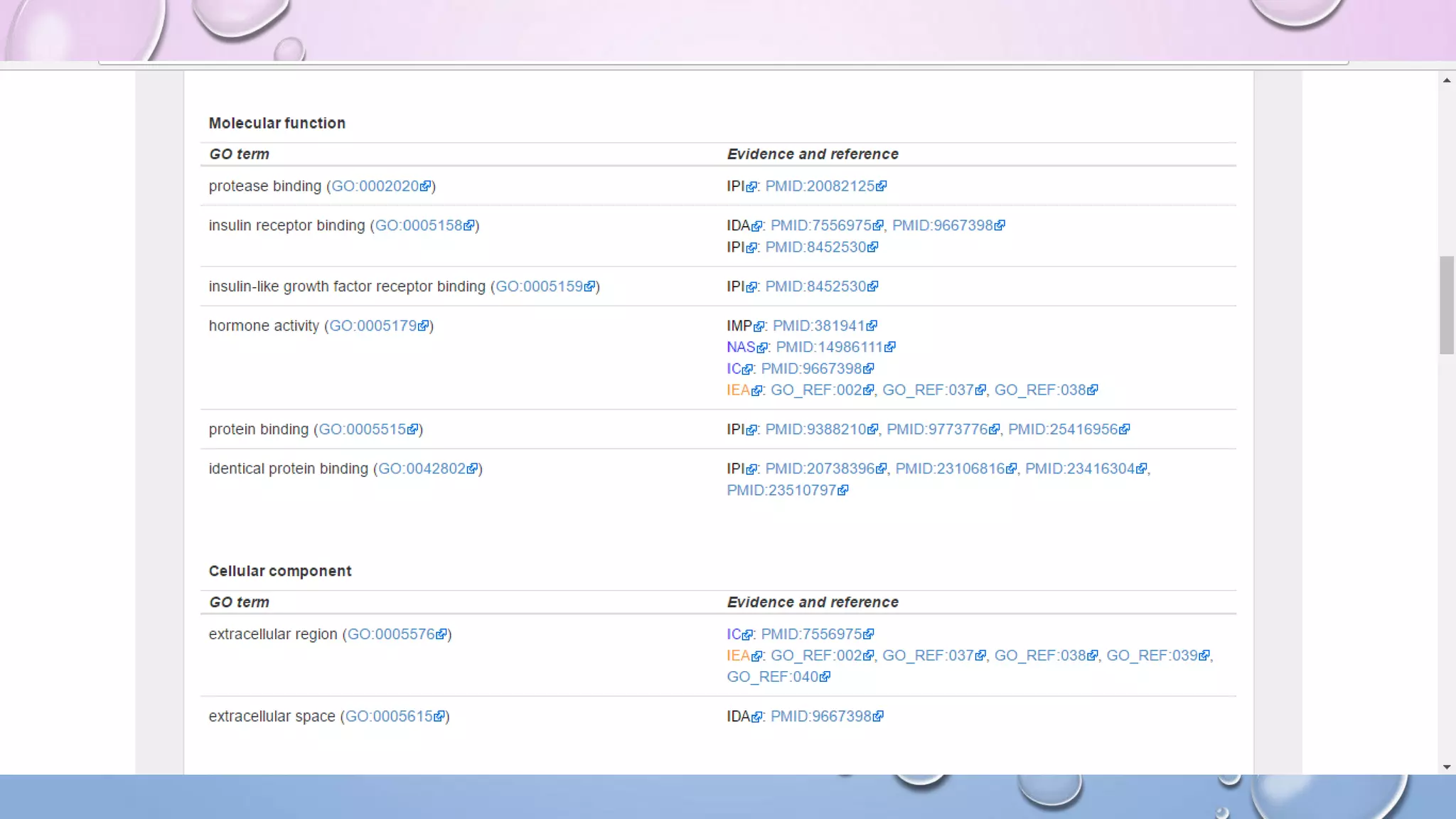
Task: Click external-link icon after PMID:23510797
Action: click(843, 491)
